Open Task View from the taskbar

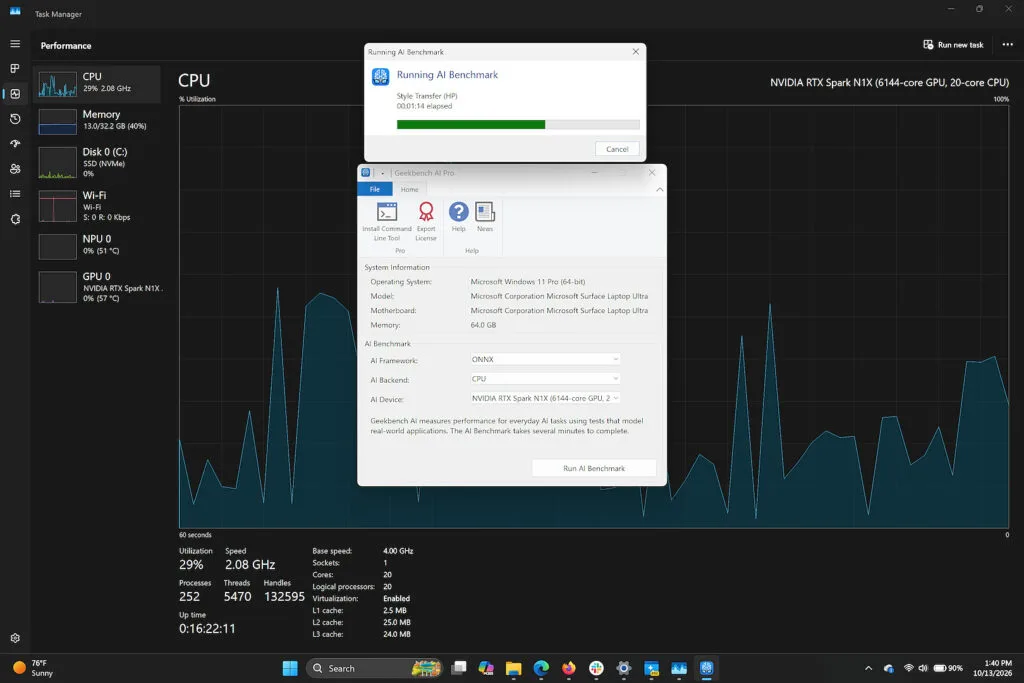coord(459,668)
